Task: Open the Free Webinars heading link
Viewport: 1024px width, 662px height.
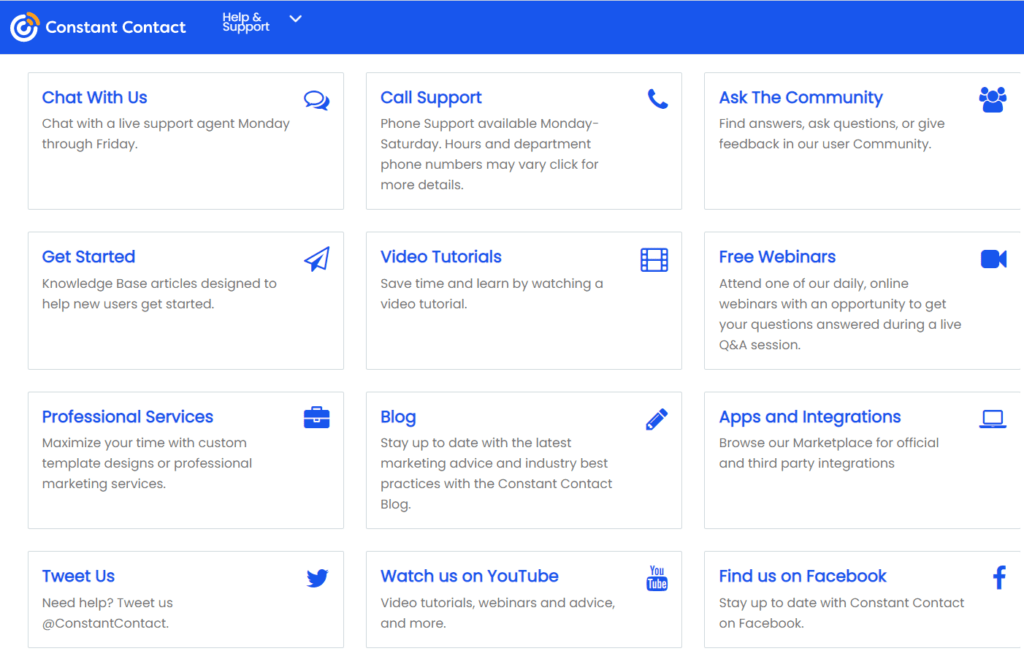Action: [777, 257]
